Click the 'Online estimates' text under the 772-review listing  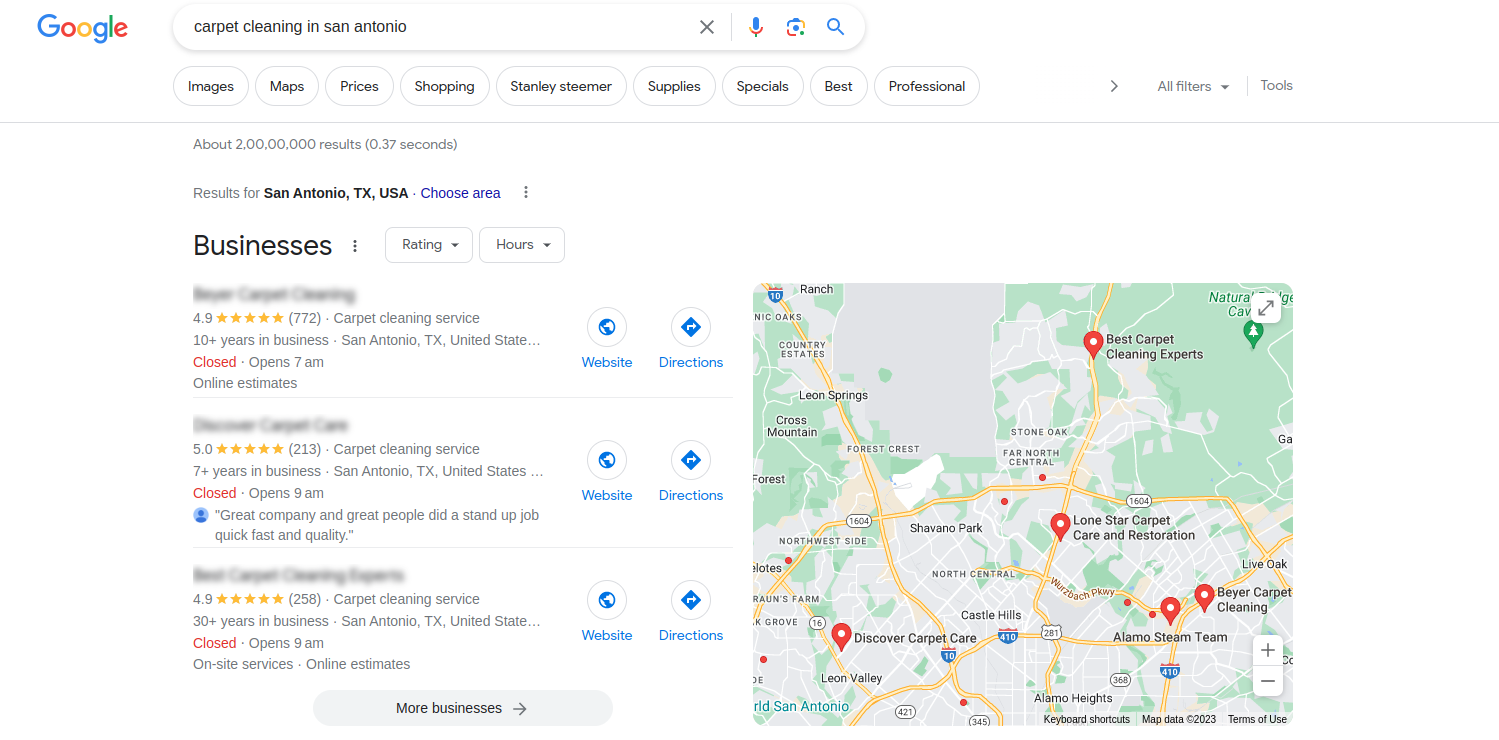[245, 383]
